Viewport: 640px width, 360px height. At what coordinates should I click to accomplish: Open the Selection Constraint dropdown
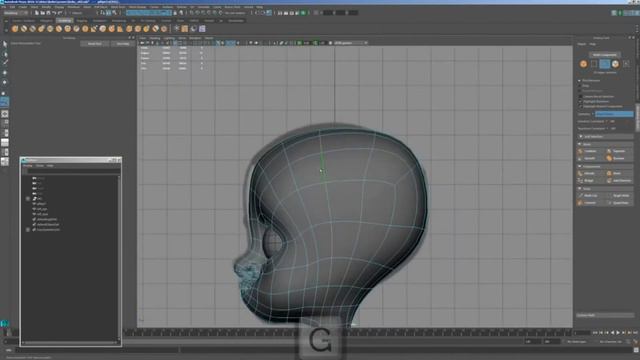tap(612, 121)
